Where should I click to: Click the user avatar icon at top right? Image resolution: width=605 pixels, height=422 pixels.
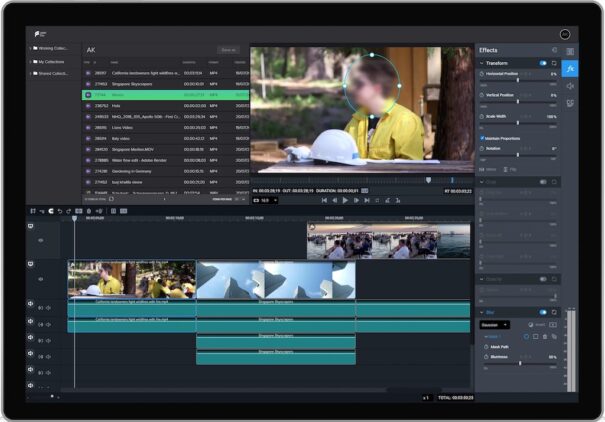[x=564, y=34]
